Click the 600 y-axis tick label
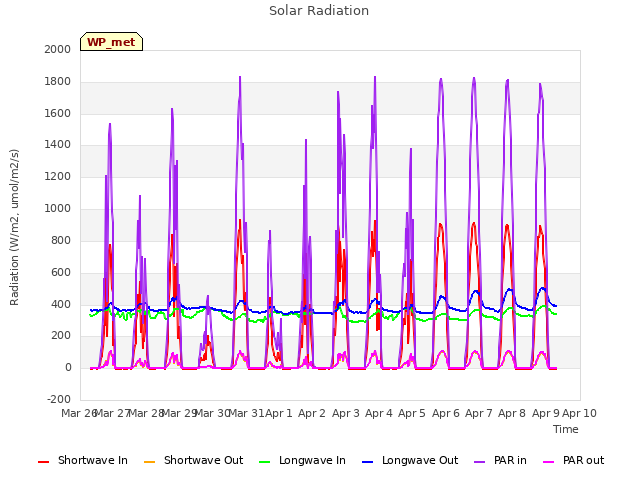 click(61, 272)
